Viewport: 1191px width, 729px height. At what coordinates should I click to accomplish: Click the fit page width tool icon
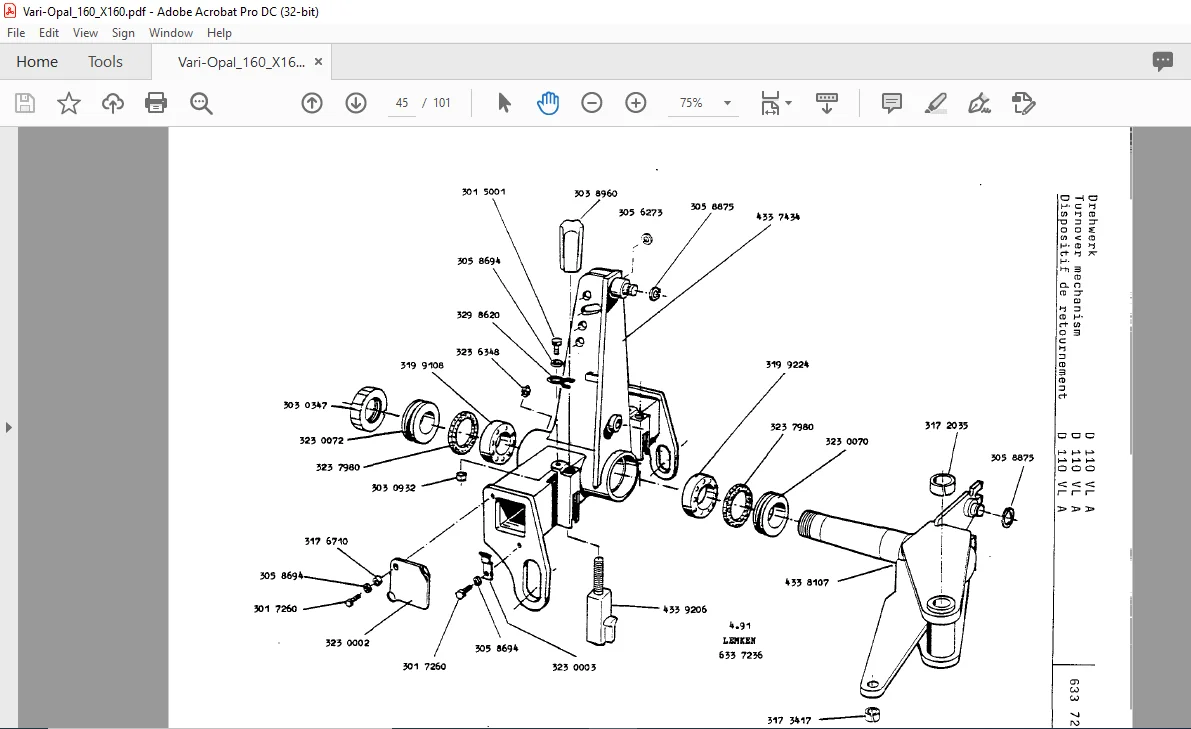click(770, 103)
